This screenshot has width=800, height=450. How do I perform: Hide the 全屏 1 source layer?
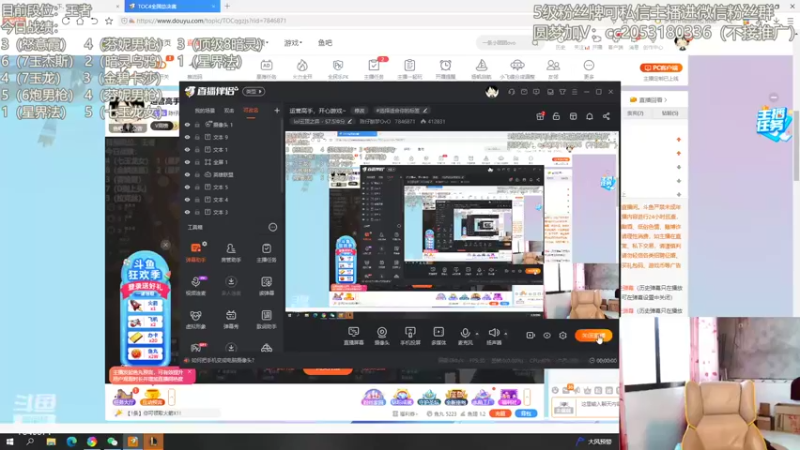click(x=187, y=162)
